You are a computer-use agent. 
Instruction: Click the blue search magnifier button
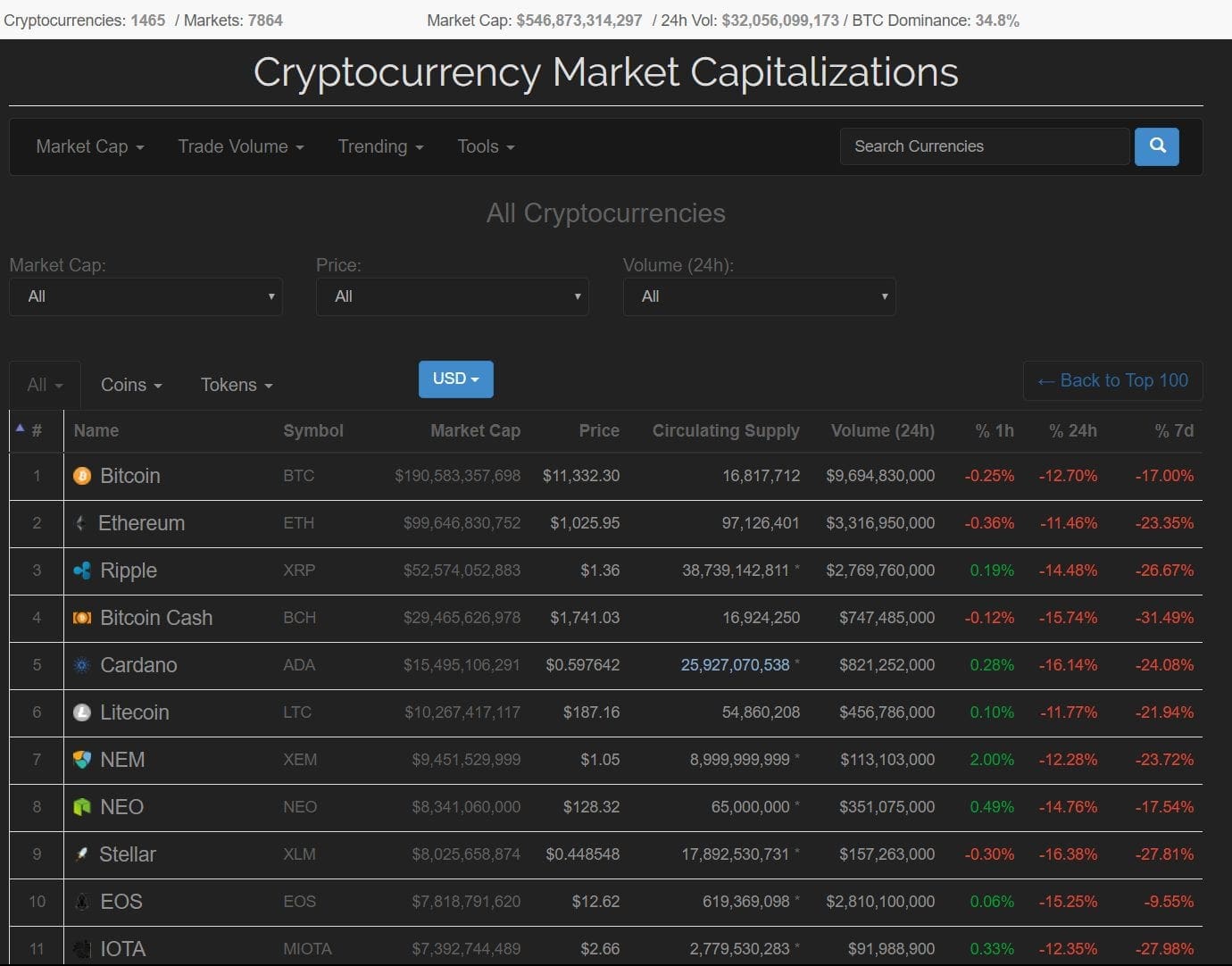pos(1157,146)
